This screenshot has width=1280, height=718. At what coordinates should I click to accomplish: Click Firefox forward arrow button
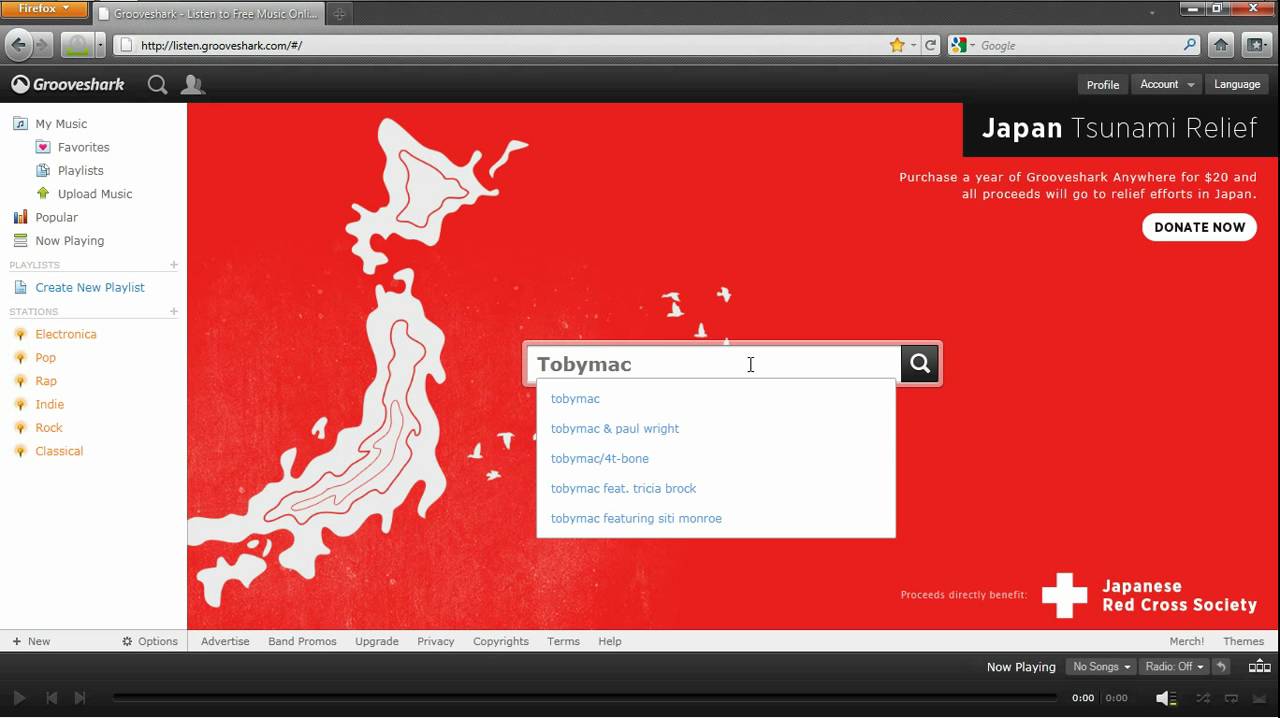(x=42, y=45)
